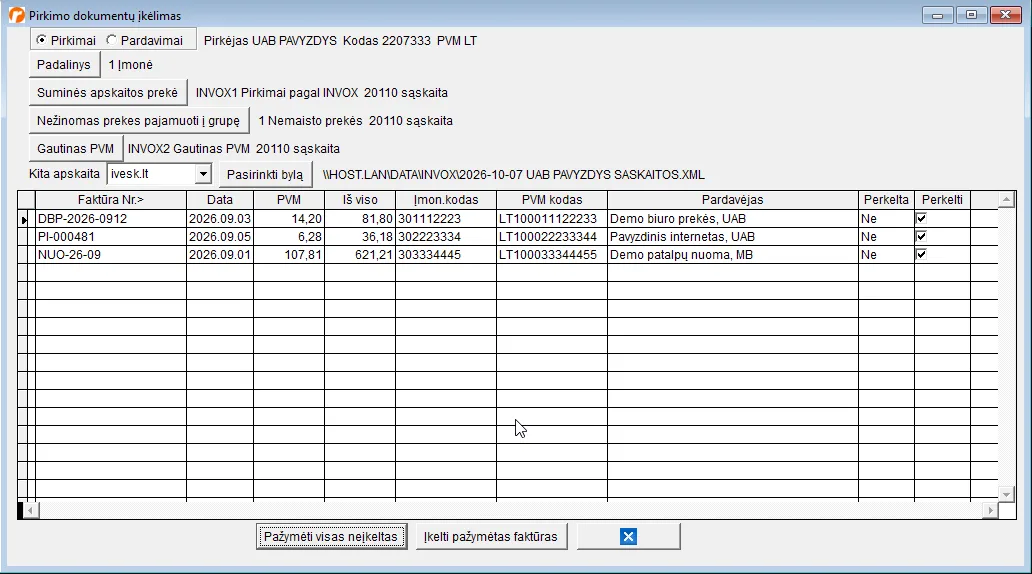Click the horizontal scrollbar right arrow
This screenshot has width=1032, height=574.
[991, 510]
